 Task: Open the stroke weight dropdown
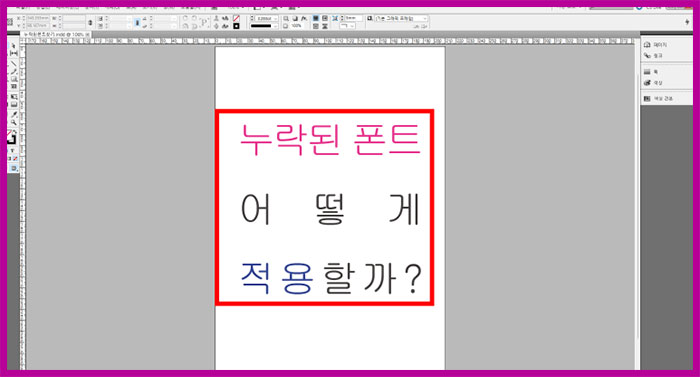coord(275,18)
